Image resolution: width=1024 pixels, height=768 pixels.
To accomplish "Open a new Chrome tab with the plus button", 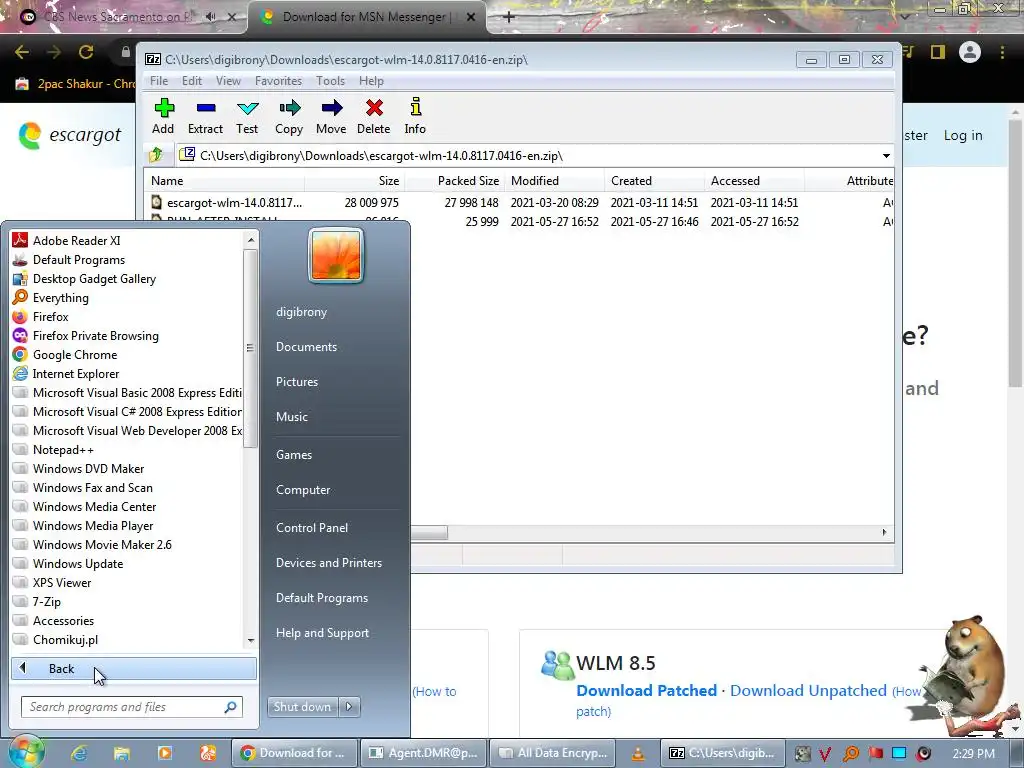I will (x=509, y=17).
